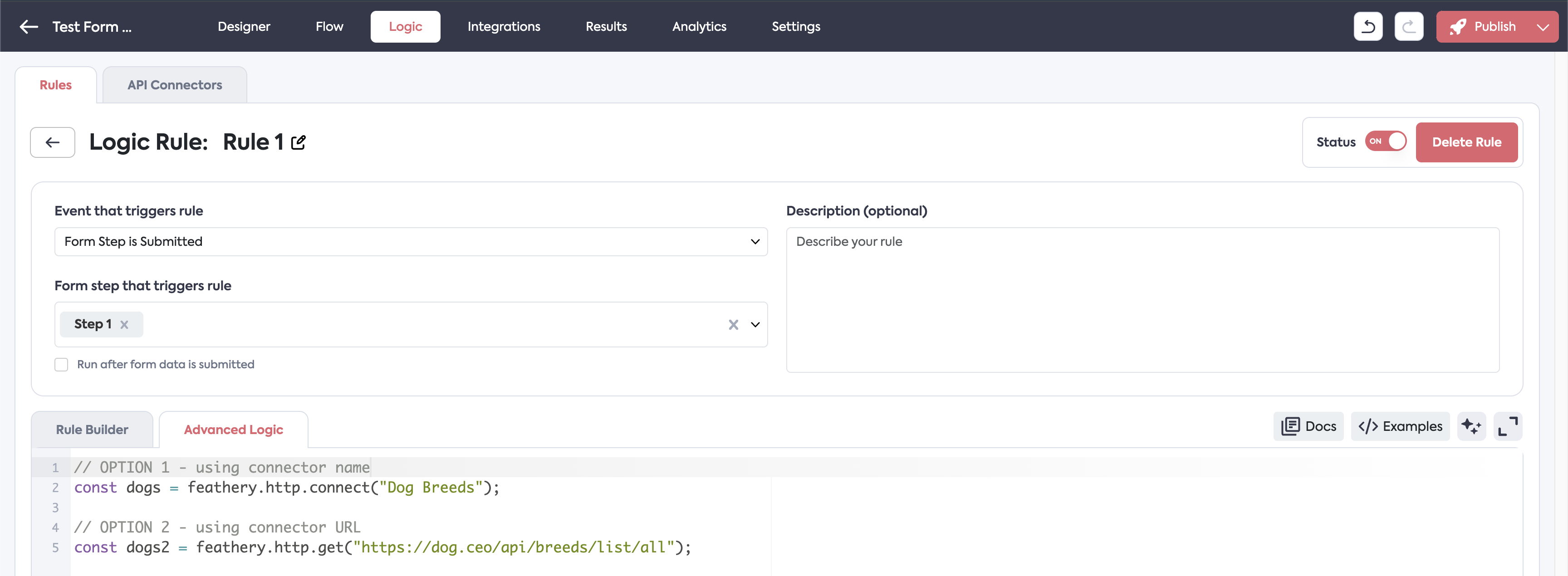
Task: Click the back arrow next to Test Form
Action: point(29,27)
